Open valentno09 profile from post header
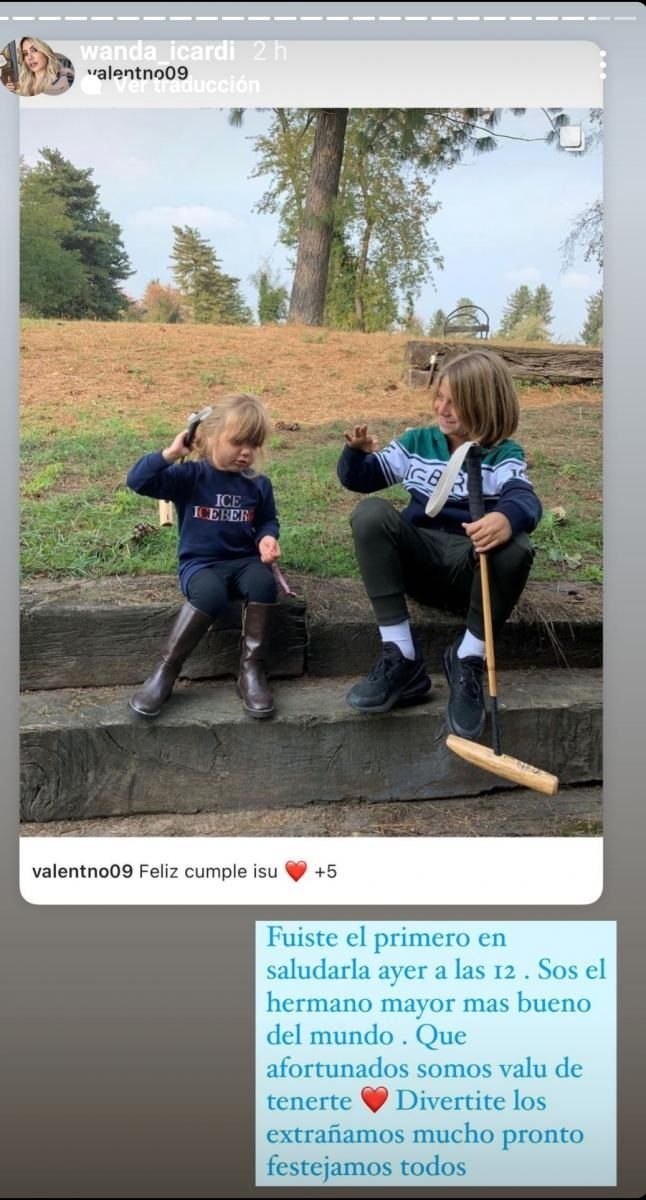The width and height of the screenshot is (646, 1200). (137, 73)
